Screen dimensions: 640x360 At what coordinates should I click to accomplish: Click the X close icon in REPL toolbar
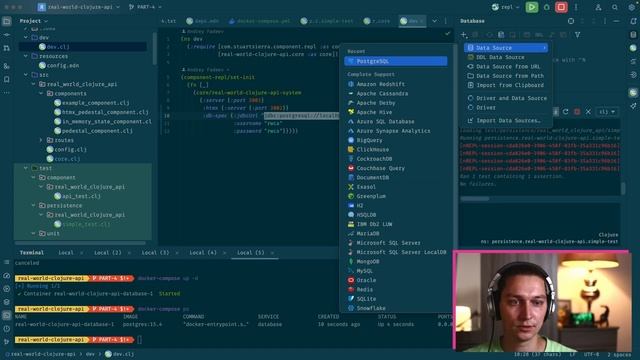click(588, 111)
